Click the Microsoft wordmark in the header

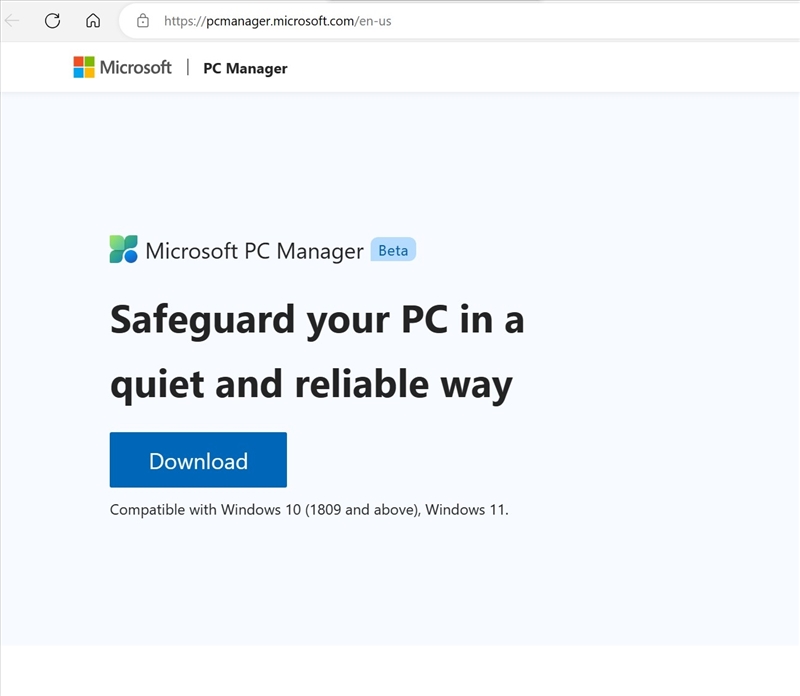pyautogui.click(x=136, y=67)
